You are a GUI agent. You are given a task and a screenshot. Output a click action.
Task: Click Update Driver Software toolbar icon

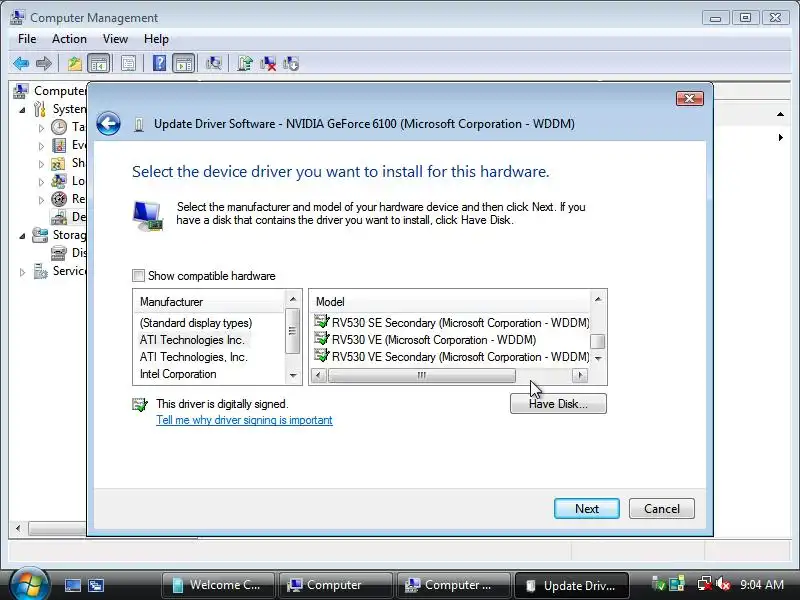click(x=245, y=64)
